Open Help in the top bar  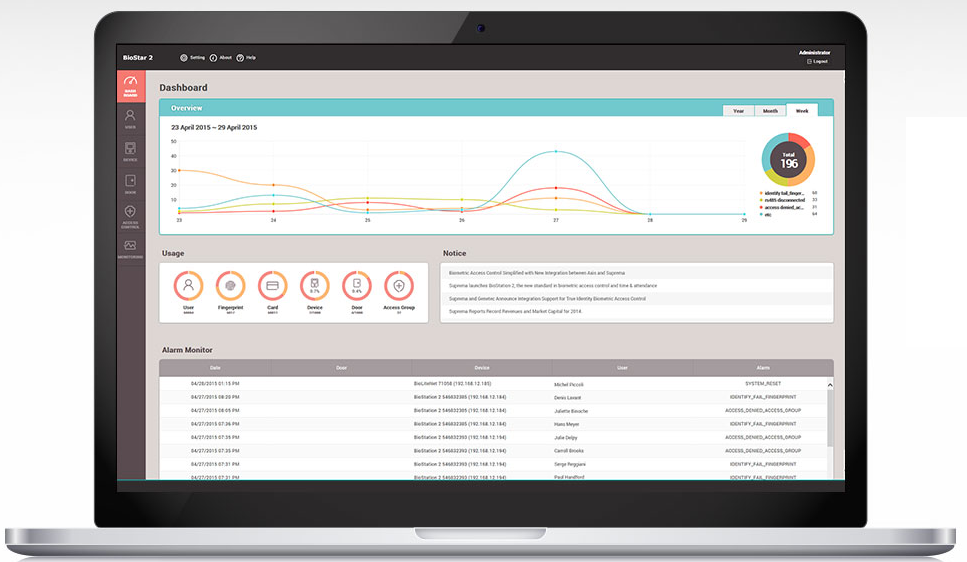click(x=246, y=58)
